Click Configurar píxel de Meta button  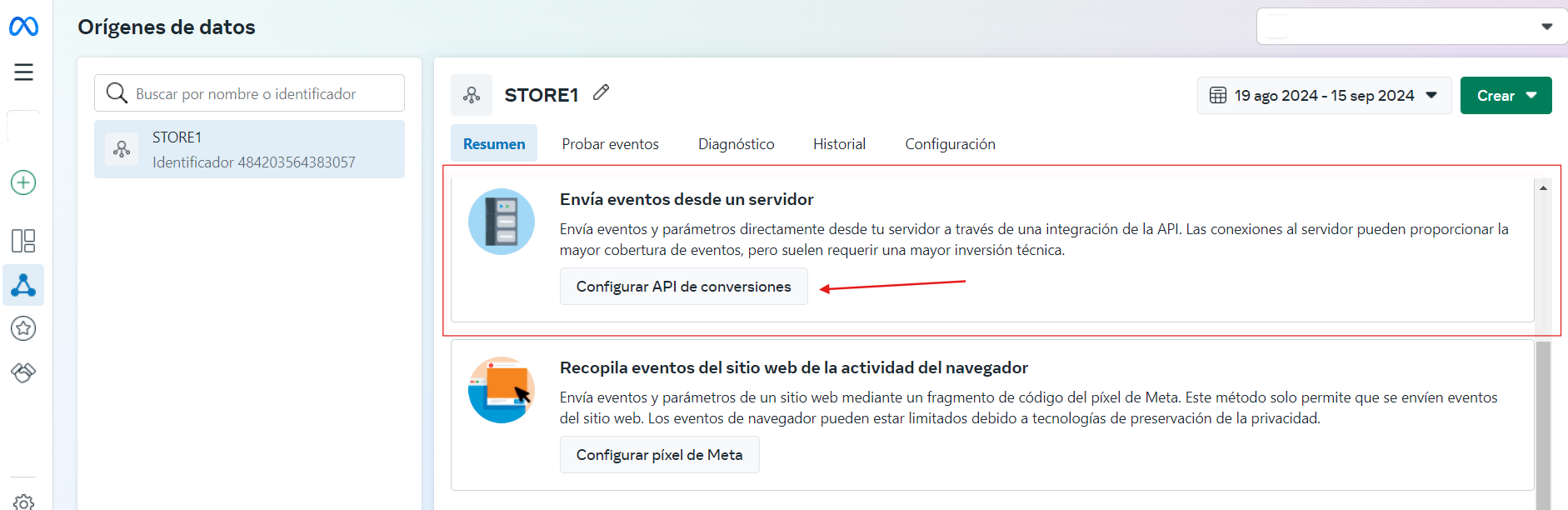660,455
